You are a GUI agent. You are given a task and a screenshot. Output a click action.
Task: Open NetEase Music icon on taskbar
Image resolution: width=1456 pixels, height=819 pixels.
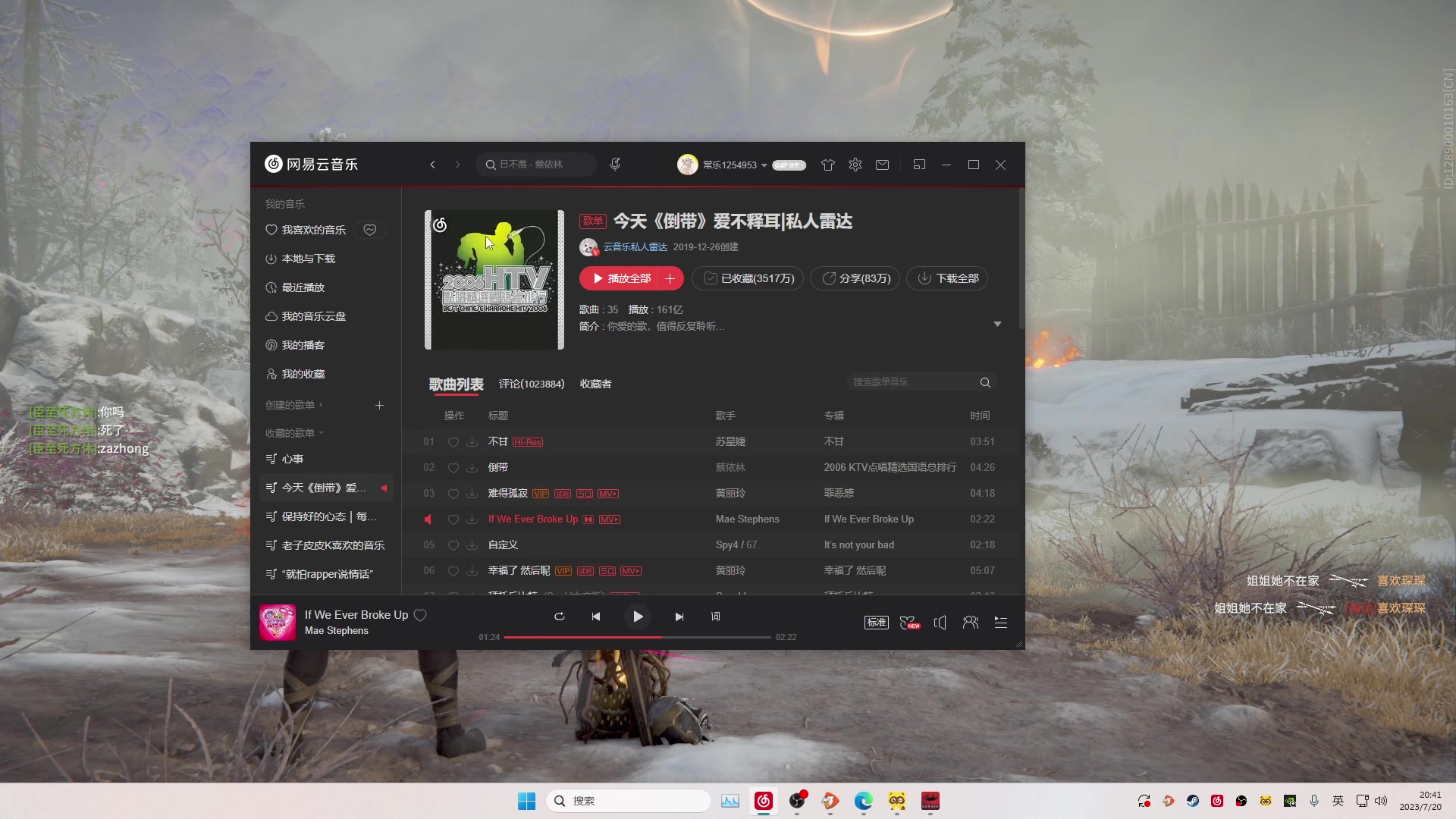pyautogui.click(x=764, y=801)
